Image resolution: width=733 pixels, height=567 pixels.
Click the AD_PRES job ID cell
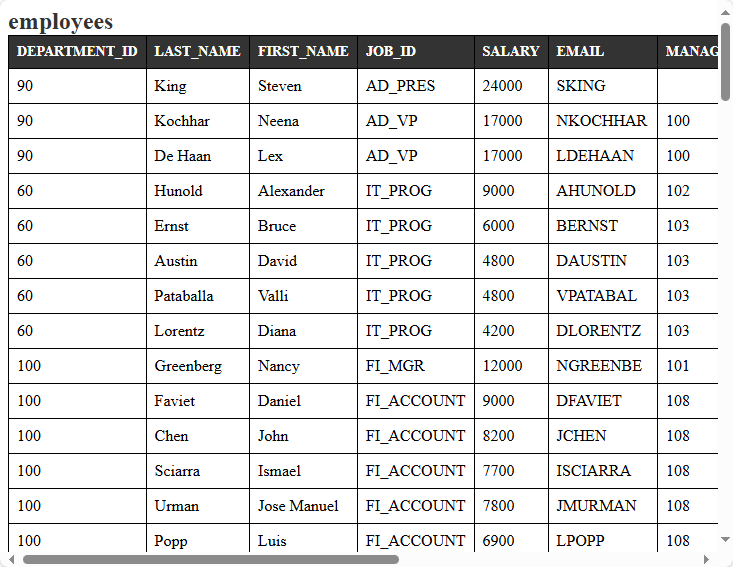click(400, 86)
